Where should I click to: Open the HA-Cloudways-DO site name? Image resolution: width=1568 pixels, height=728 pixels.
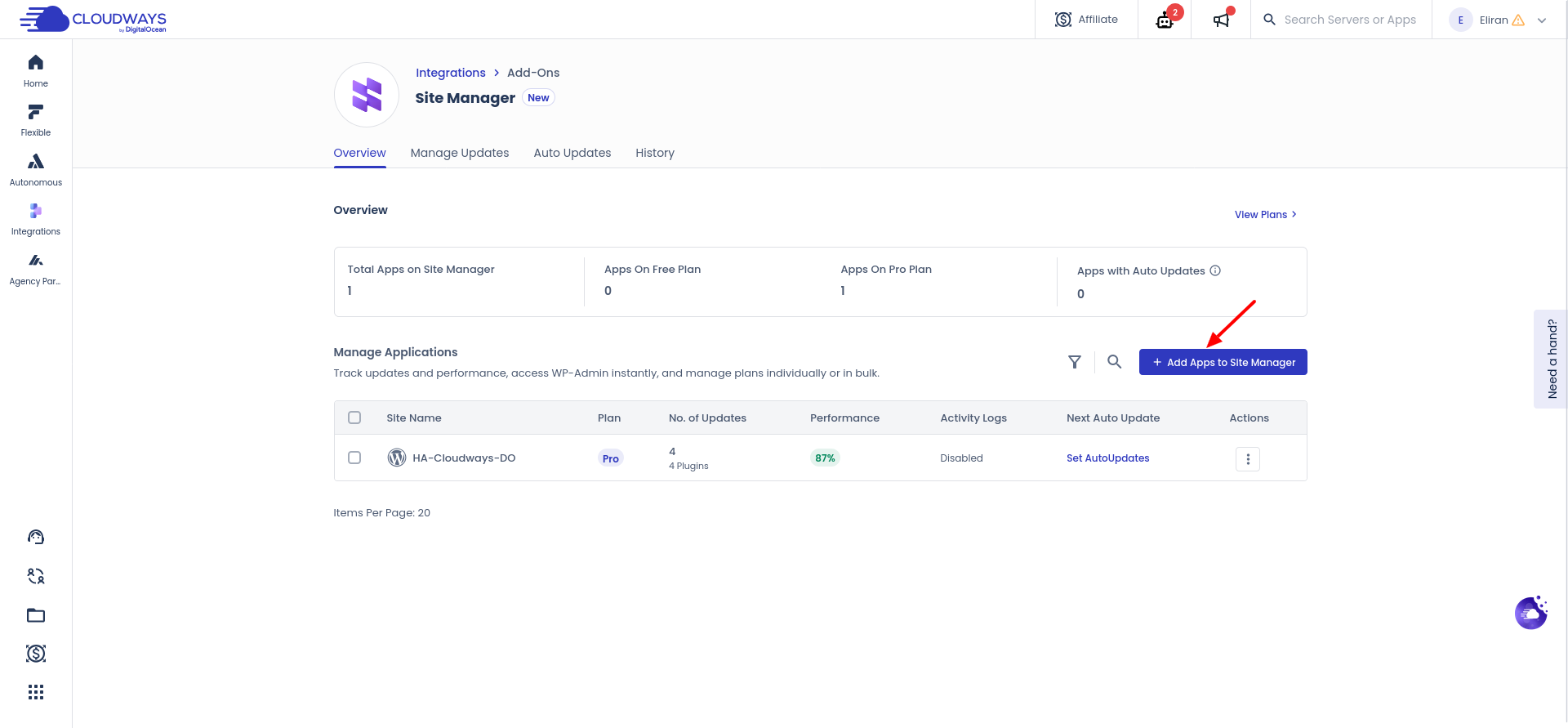(x=464, y=458)
